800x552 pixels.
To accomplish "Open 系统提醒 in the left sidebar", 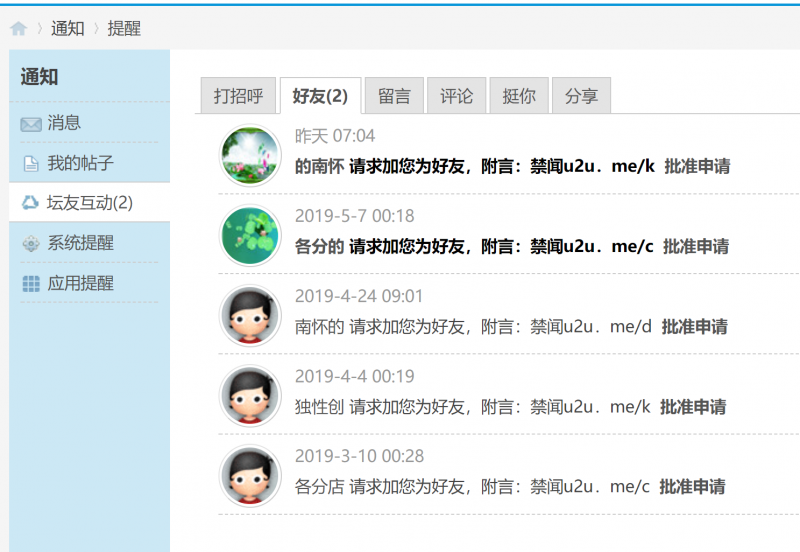I will point(80,243).
